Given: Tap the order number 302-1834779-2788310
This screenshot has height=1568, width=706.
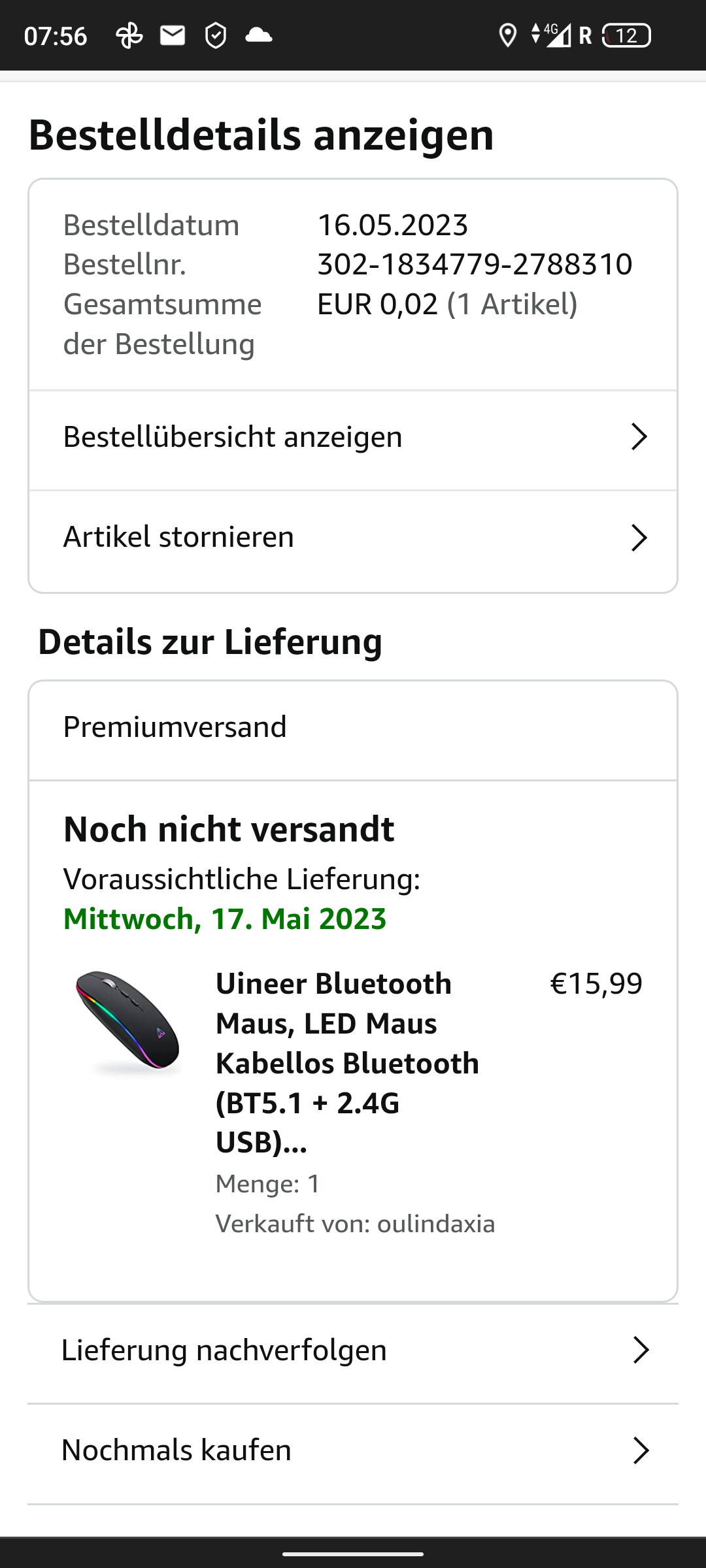Looking at the screenshot, I should point(475,265).
